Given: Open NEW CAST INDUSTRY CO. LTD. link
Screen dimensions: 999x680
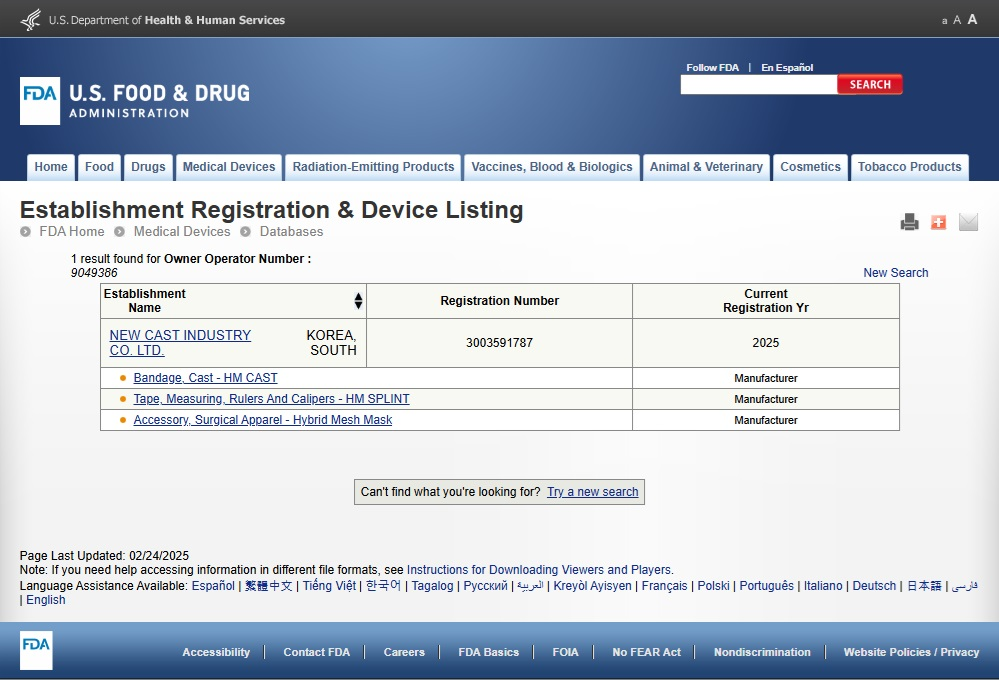Looking at the screenshot, I should (180, 343).
